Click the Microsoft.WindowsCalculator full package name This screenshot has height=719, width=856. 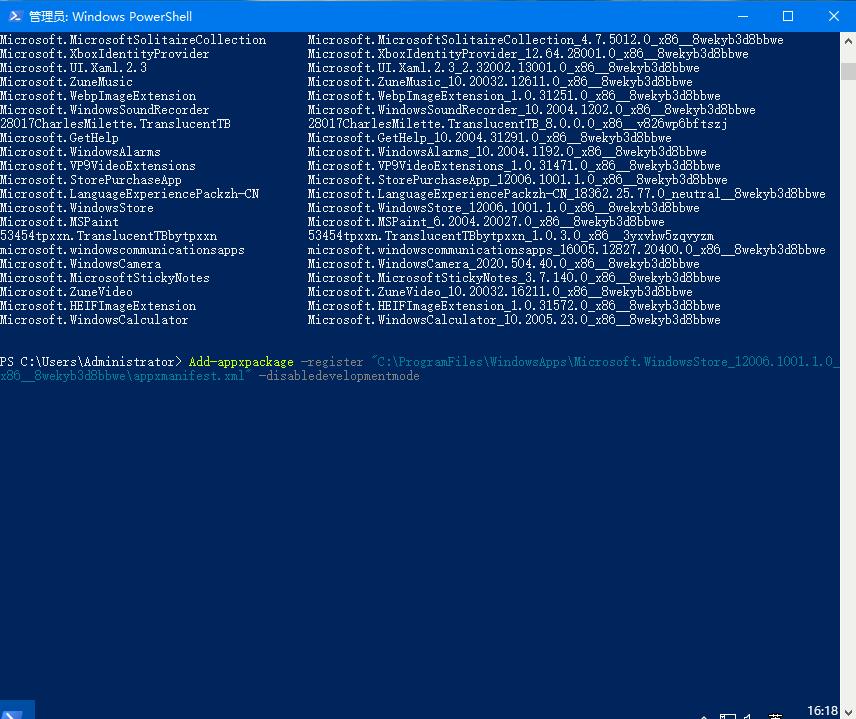pyautogui.click(x=514, y=319)
